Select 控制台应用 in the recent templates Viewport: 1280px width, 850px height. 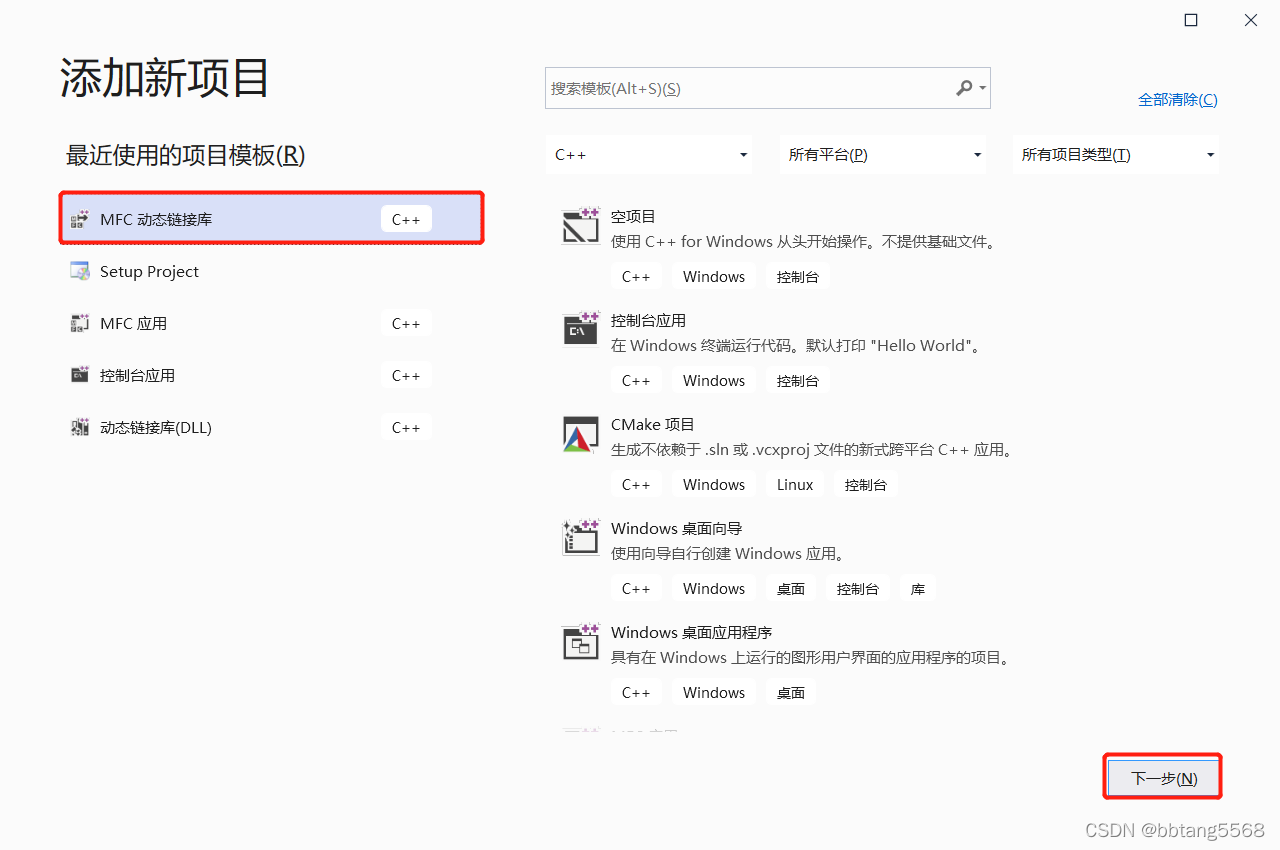[272, 375]
